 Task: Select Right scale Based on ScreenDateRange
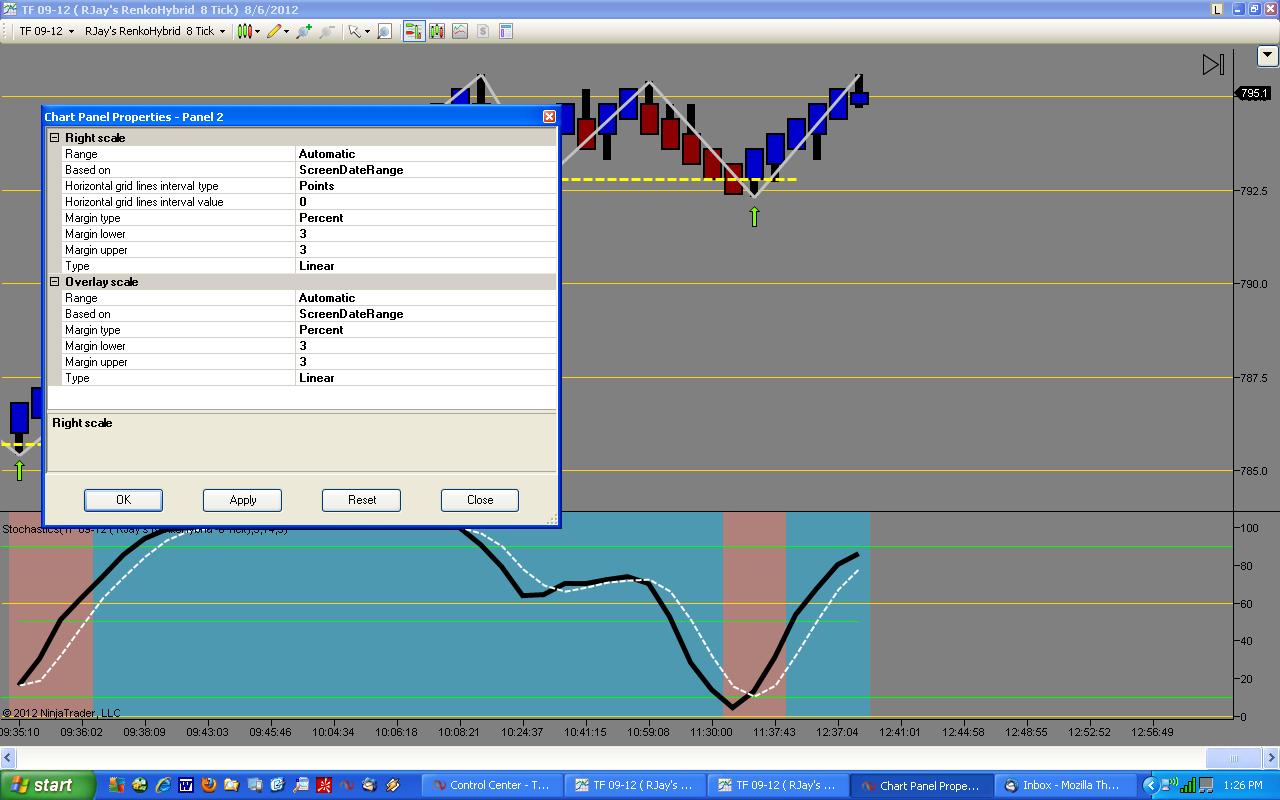(x=426, y=170)
